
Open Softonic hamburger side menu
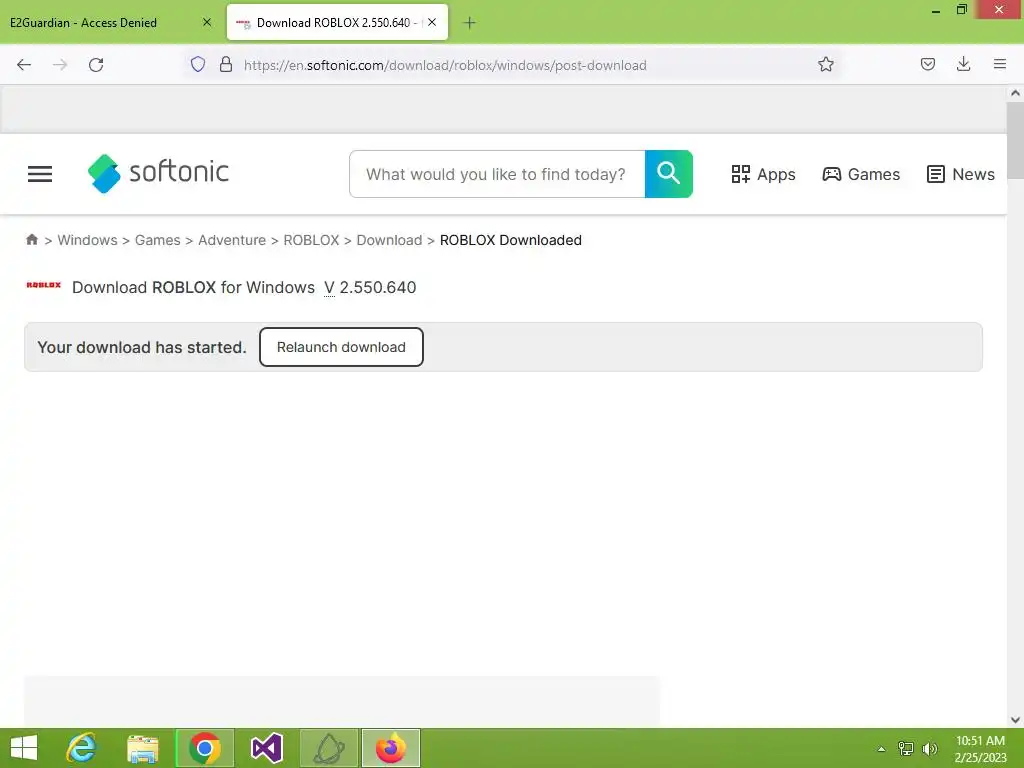40,174
